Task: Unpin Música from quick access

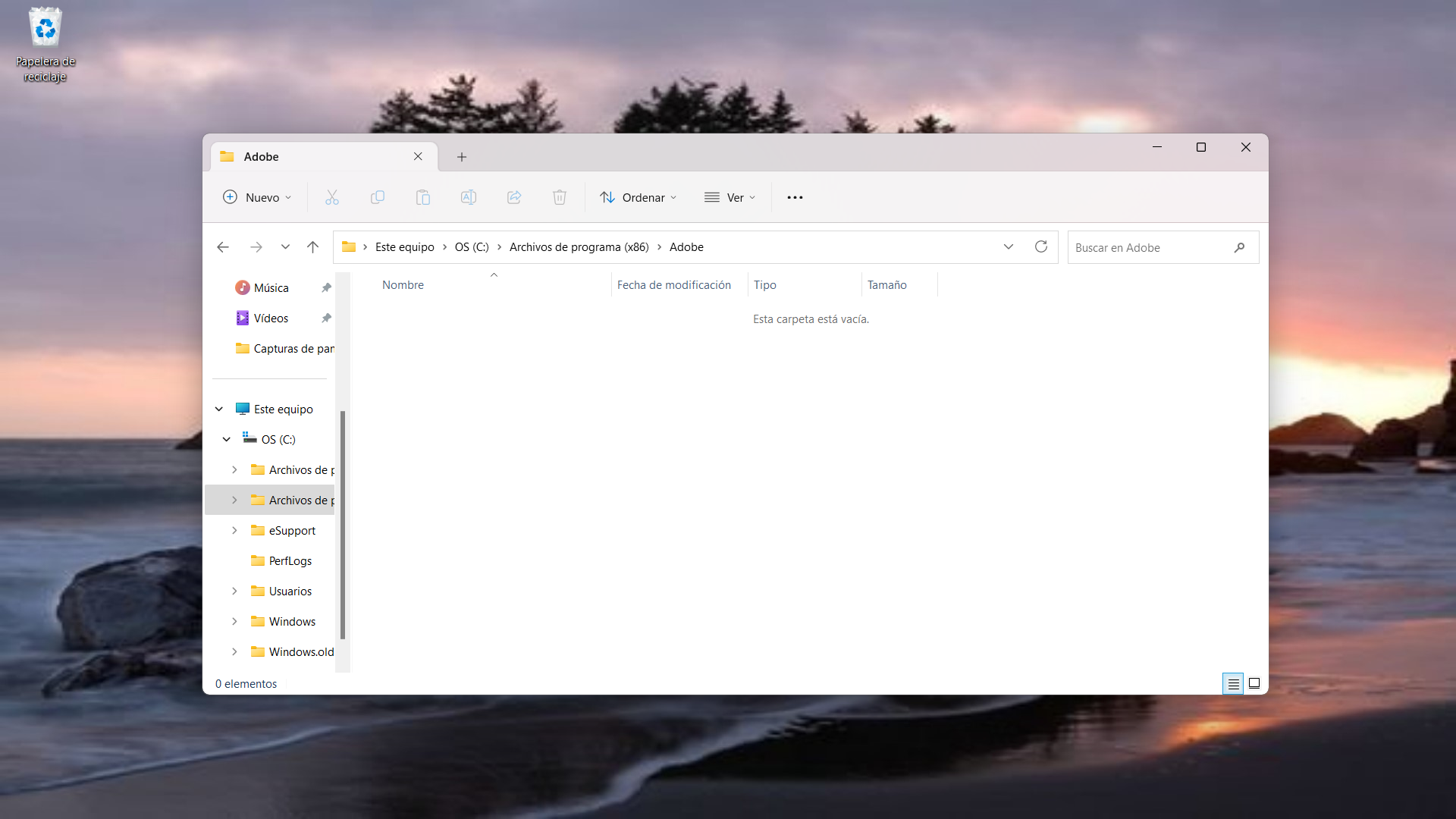Action: point(326,288)
